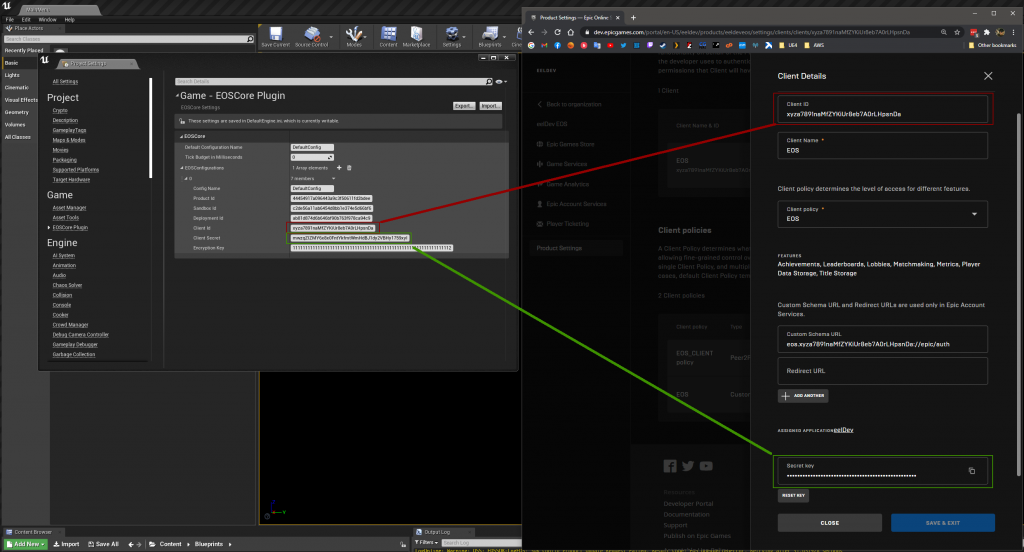Select Geometry category in Place Actors
Screen dimensions: 1024x552
pos(16,112)
